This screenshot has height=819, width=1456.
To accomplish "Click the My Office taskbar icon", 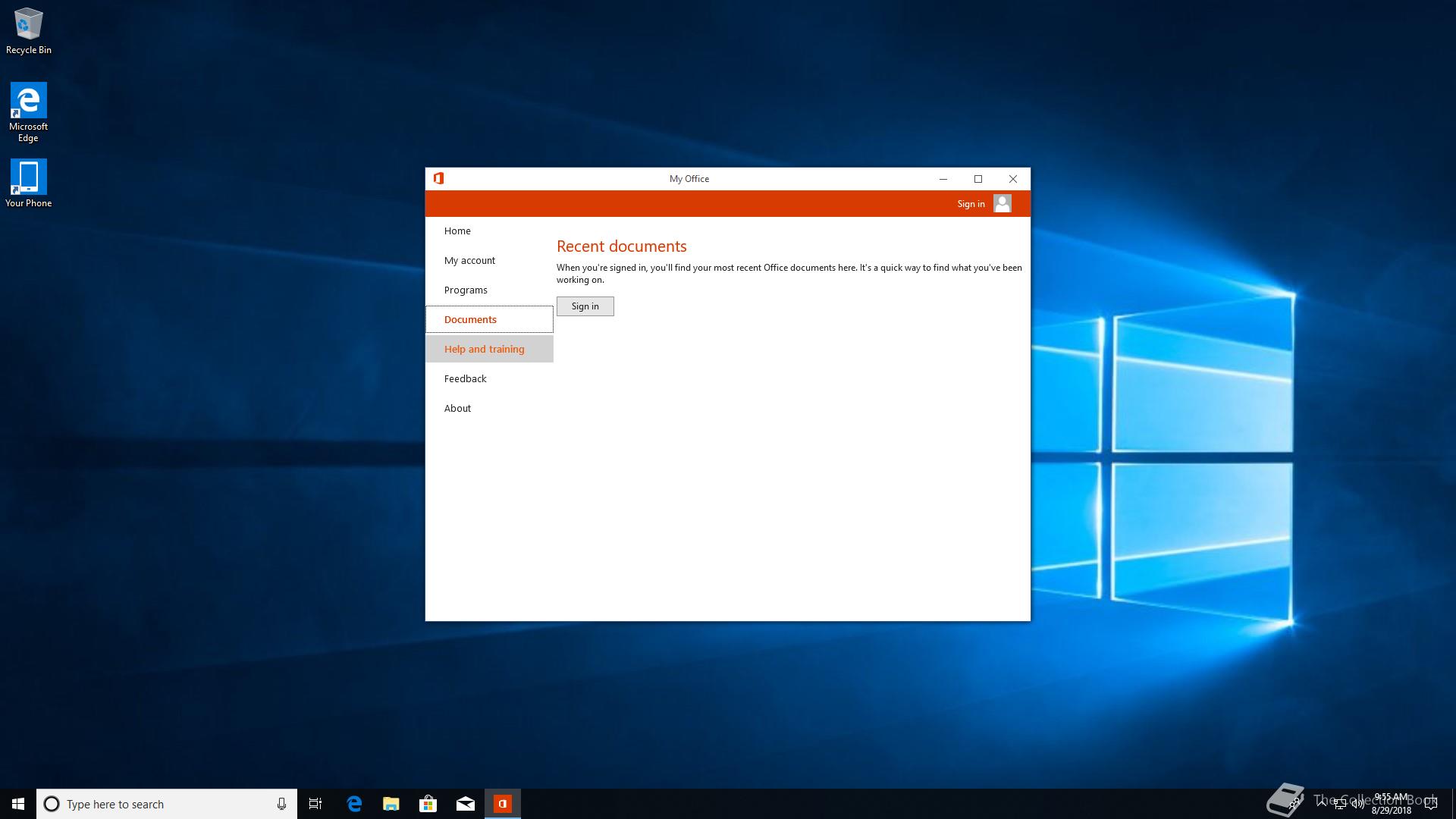I will point(502,804).
